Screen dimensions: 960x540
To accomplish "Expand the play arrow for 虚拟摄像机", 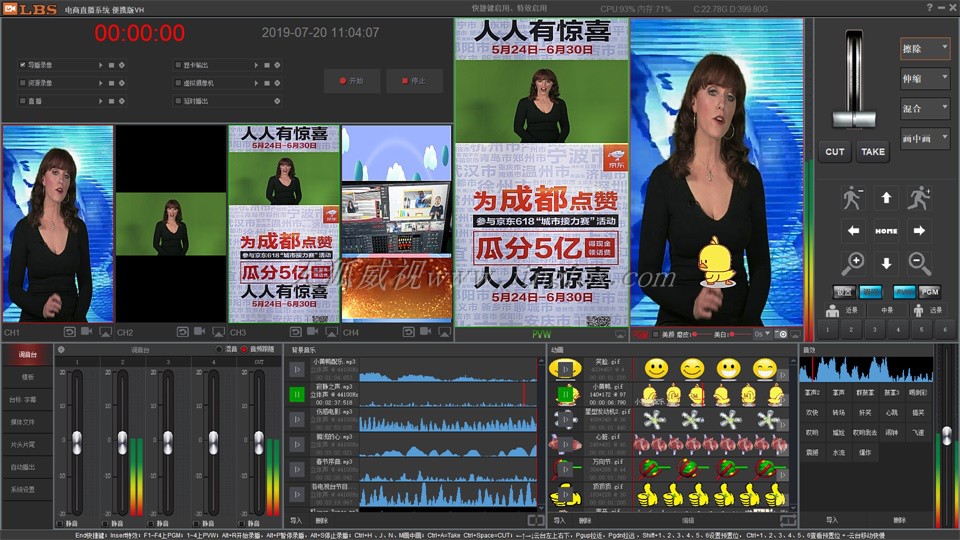I will pos(256,83).
